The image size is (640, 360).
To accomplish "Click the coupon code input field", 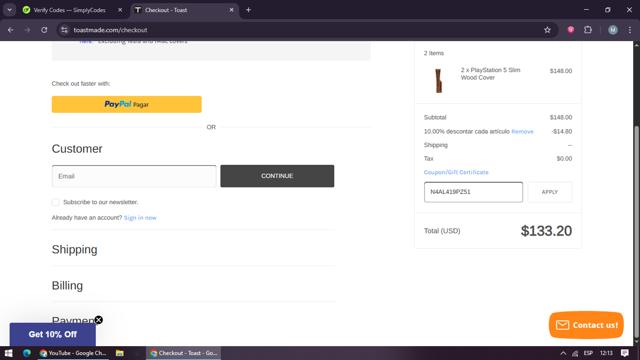I will click(x=473, y=192).
